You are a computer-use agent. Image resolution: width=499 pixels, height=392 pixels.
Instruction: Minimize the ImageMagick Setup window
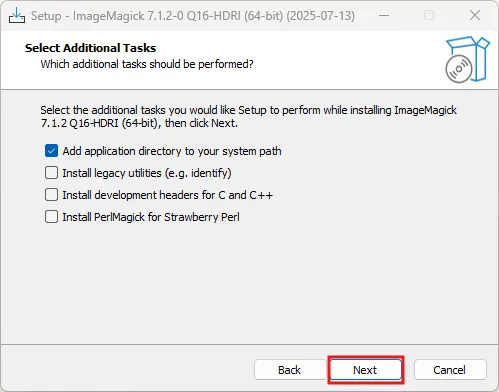[384, 15]
